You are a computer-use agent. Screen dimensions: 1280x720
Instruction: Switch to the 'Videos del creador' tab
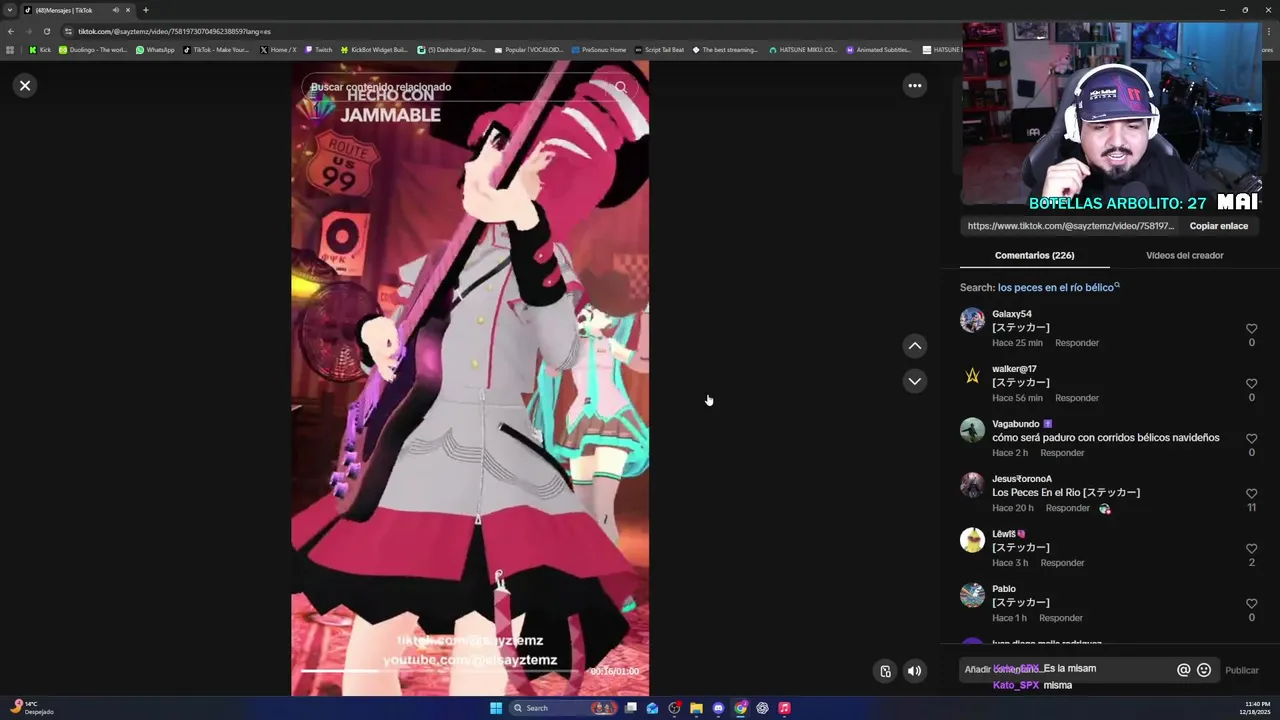click(x=1184, y=255)
